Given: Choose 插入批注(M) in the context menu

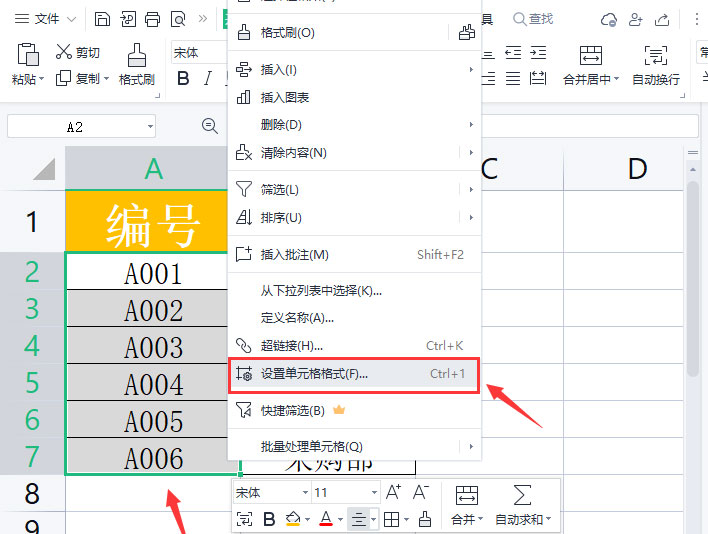Looking at the screenshot, I should tap(354, 255).
